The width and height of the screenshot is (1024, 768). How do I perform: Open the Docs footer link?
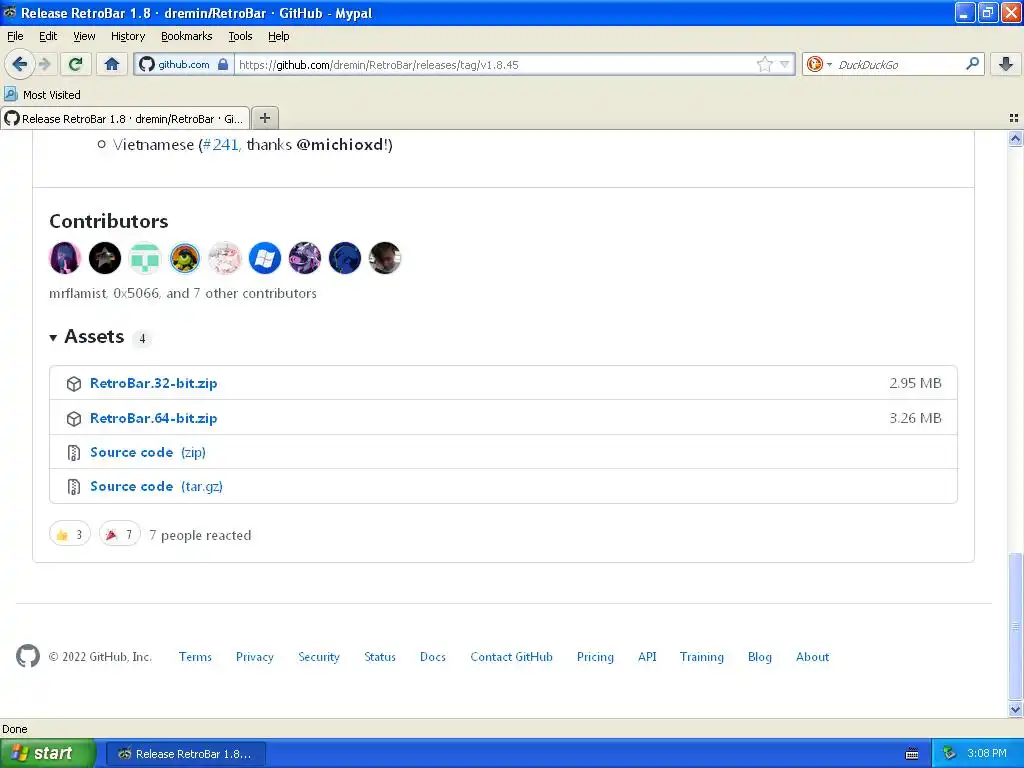[x=432, y=657]
